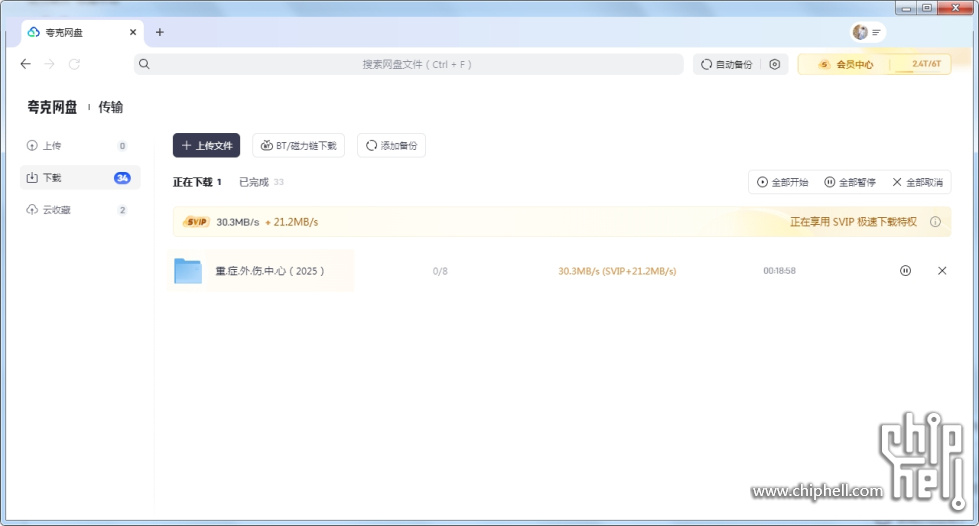Click the 0/8 progress count

pos(440,271)
